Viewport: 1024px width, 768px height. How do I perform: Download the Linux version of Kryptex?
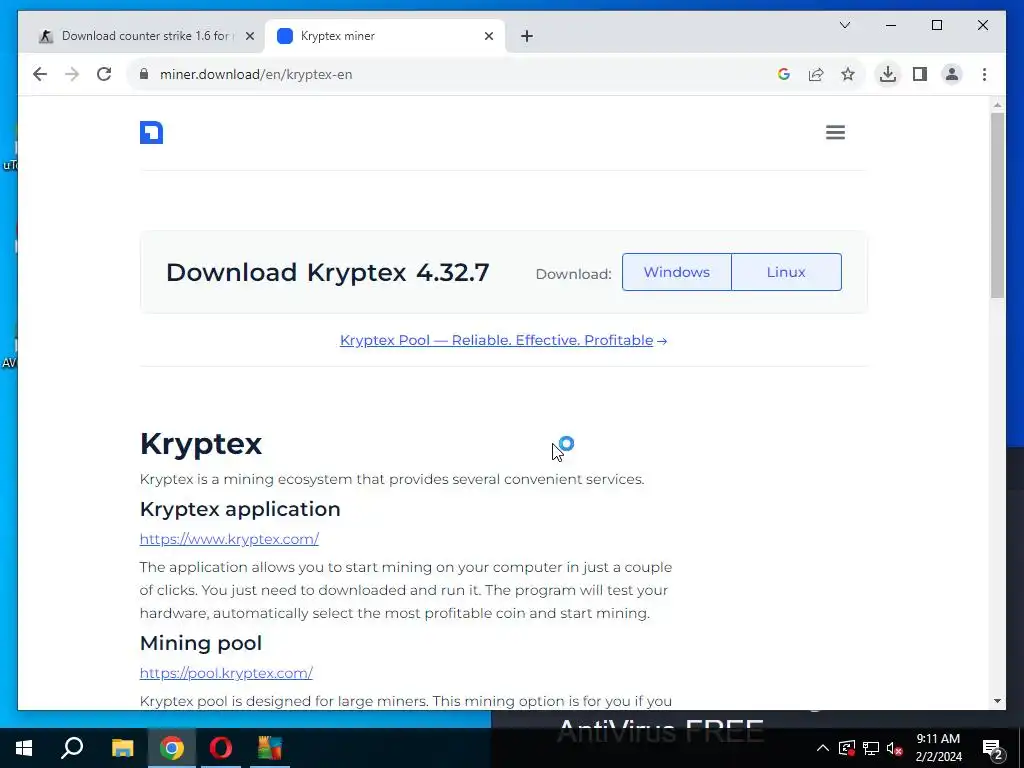point(786,272)
